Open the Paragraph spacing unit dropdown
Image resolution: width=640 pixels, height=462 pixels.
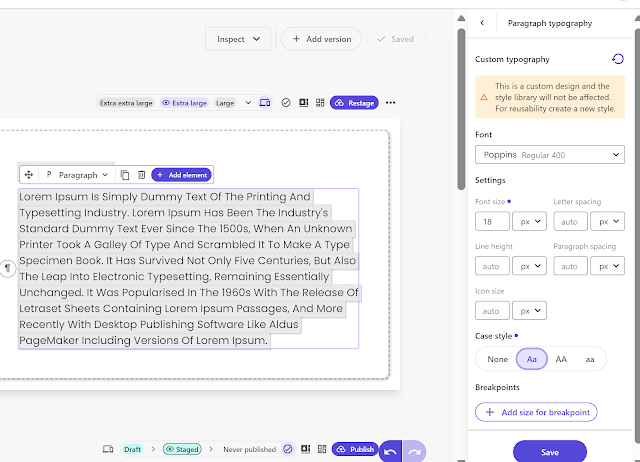pyautogui.click(x=608, y=266)
